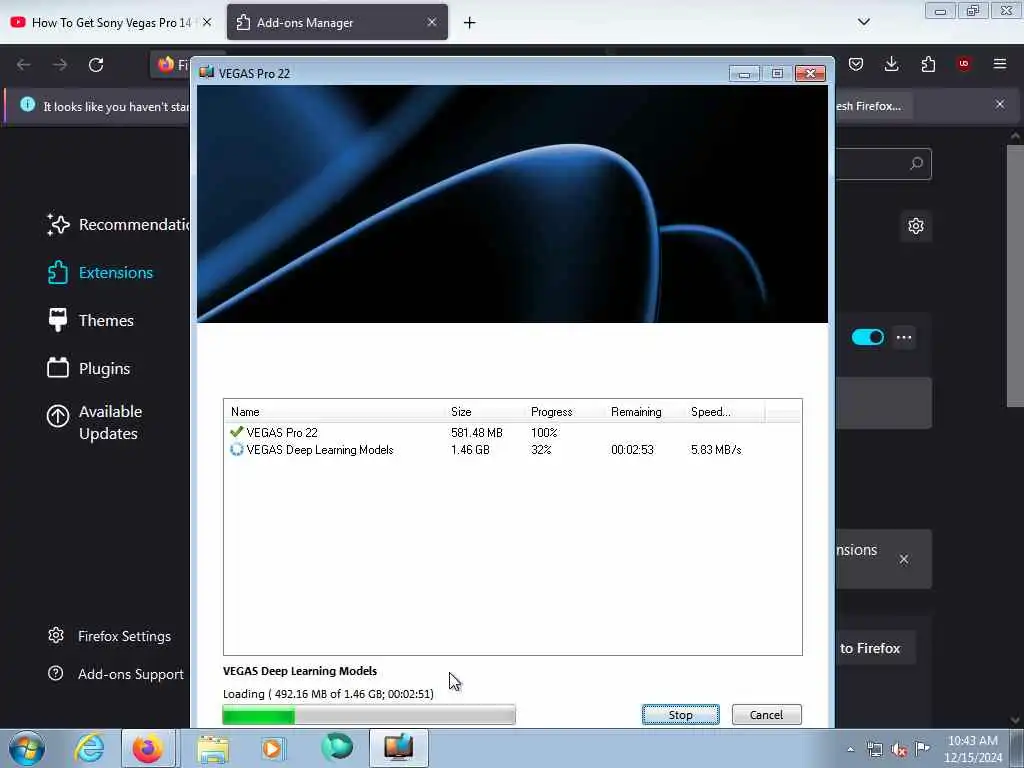Reload the current Firefox page
The height and width of the screenshot is (768, 1024).
coord(96,64)
